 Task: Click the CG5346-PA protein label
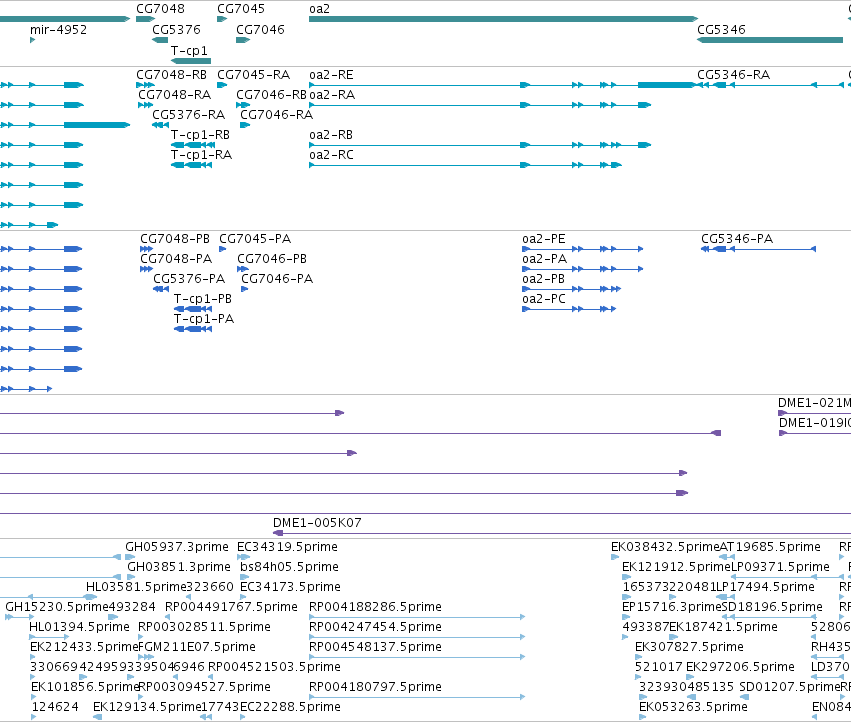point(737,239)
